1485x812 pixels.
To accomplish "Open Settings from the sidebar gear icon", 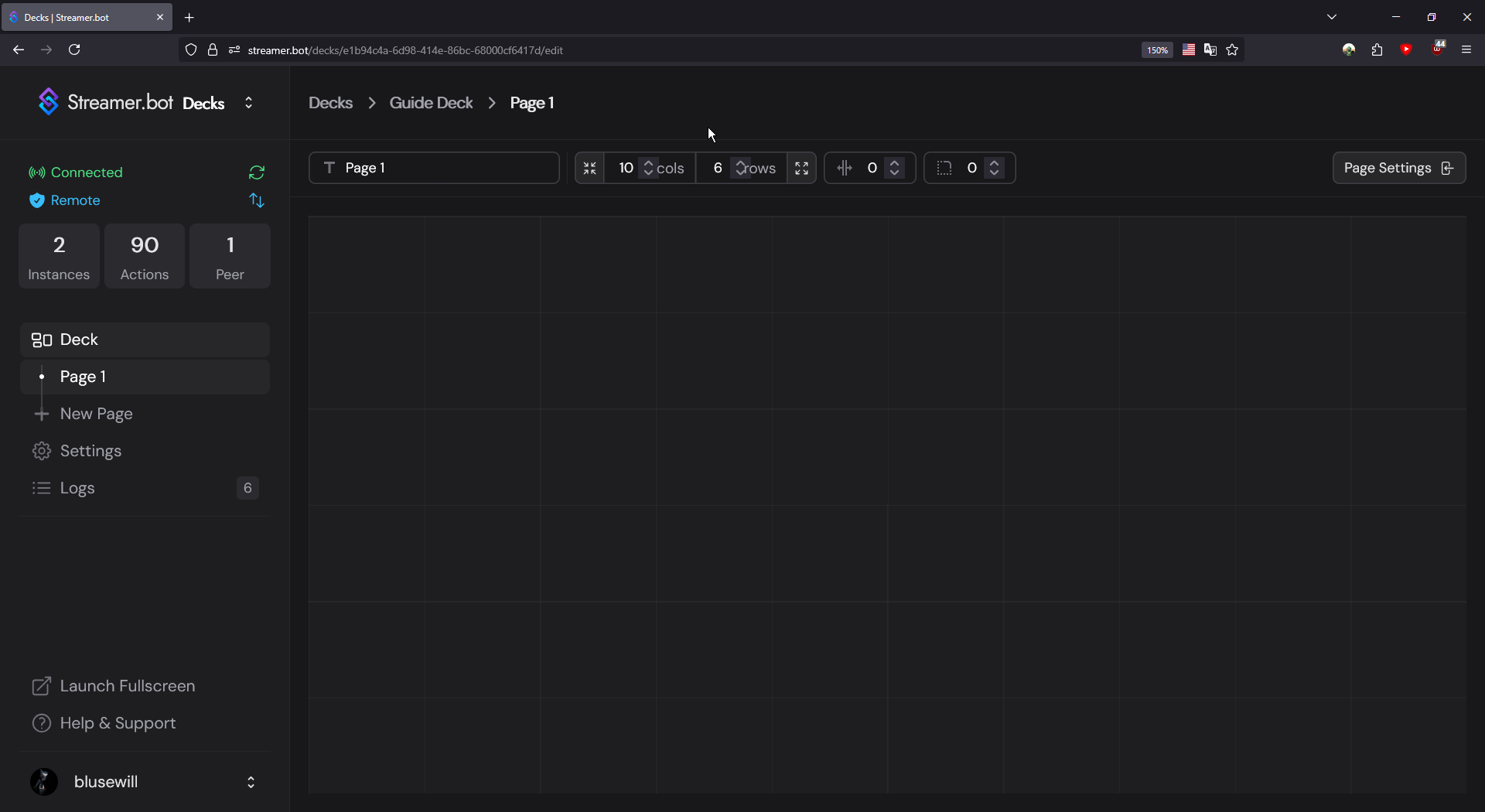I will [42, 451].
